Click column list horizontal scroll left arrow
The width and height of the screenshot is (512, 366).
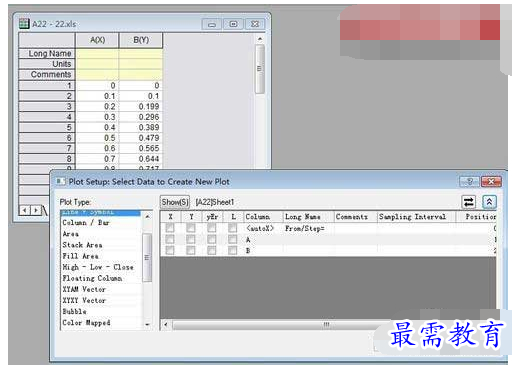click(166, 324)
